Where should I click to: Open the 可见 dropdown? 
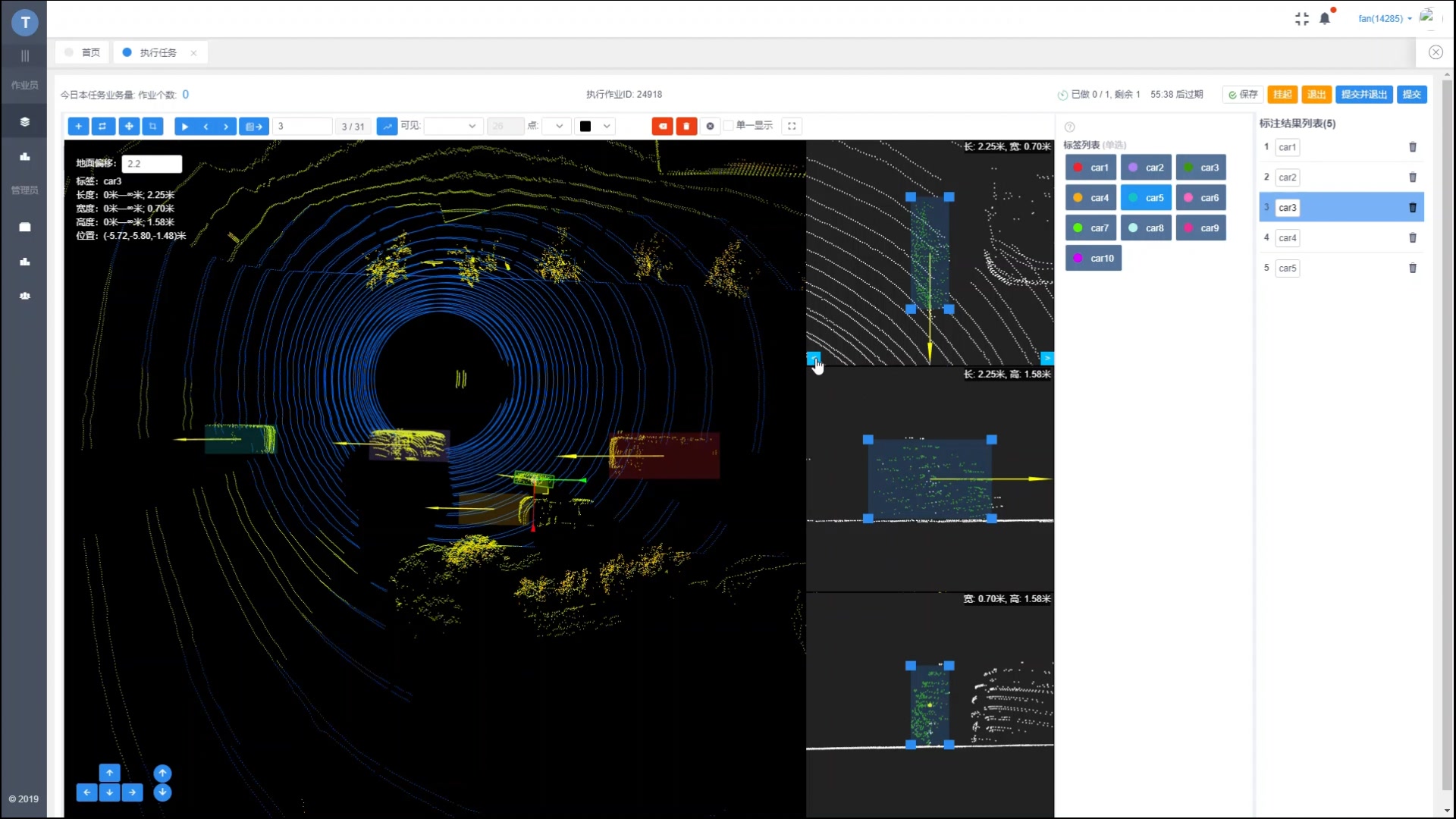[x=453, y=126]
